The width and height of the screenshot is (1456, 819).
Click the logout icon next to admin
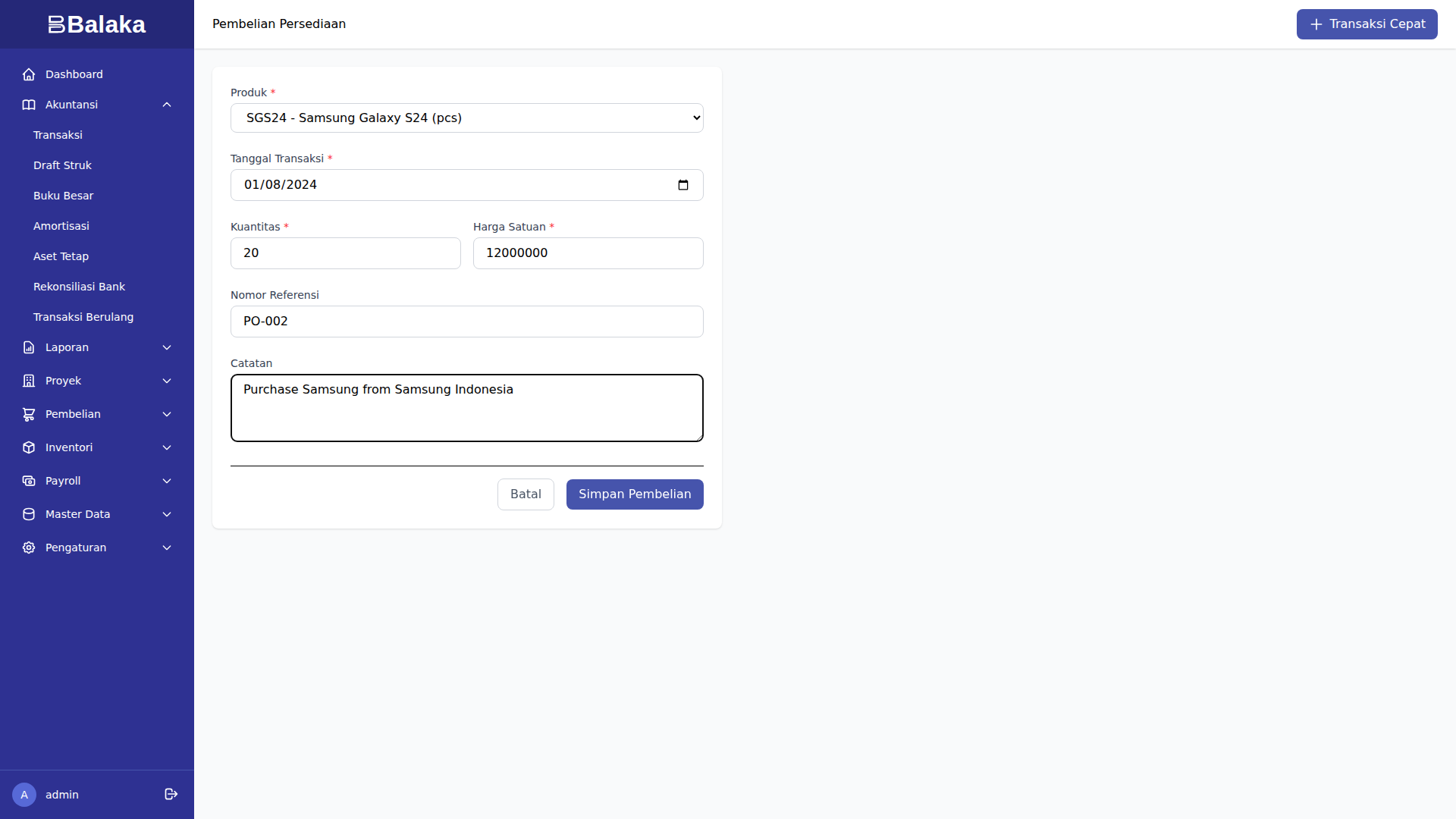click(171, 794)
